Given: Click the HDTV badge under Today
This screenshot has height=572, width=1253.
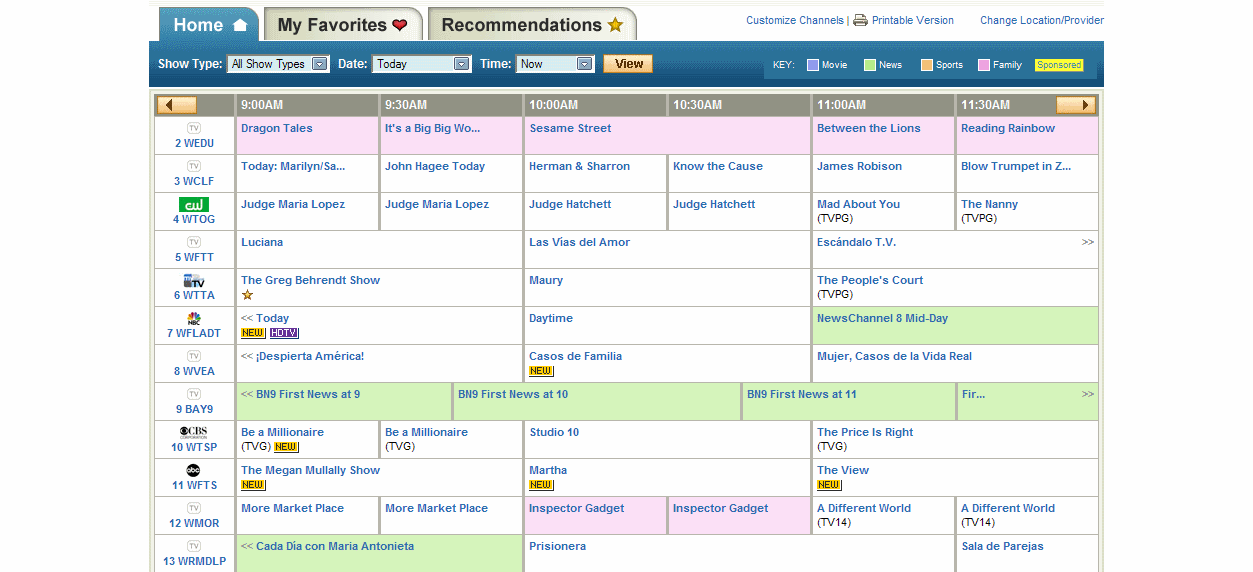Looking at the screenshot, I should coord(284,333).
